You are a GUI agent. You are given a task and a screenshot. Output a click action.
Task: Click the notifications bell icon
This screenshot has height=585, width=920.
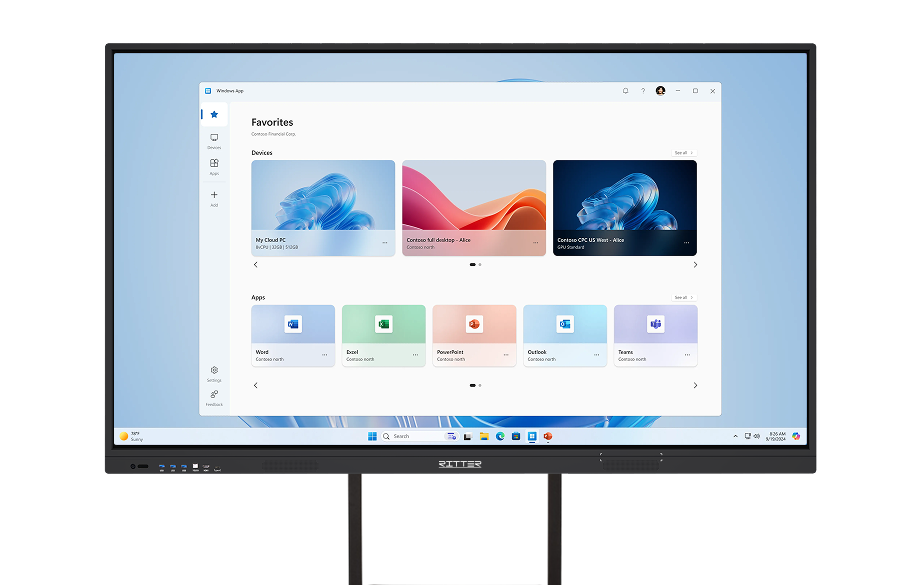tap(626, 91)
